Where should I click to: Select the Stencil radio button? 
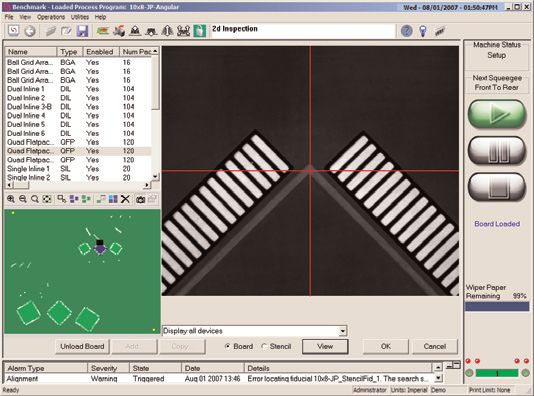pyautogui.click(x=264, y=346)
